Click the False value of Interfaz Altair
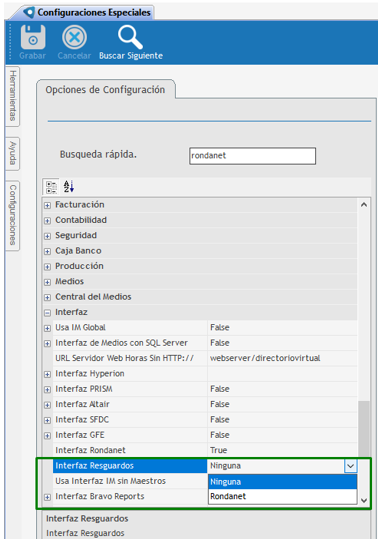The height and width of the screenshot is (539, 378). [220, 404]
